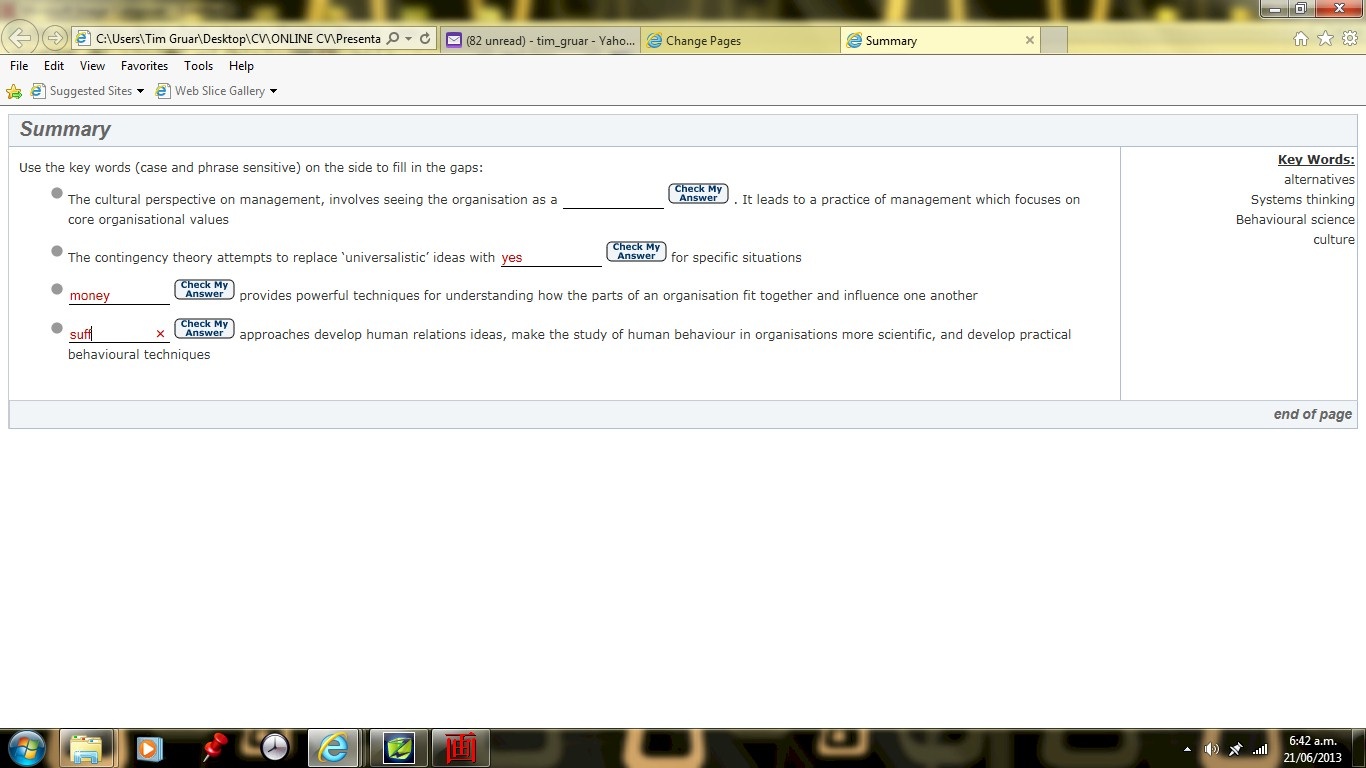The height and width of the screenshot is (768, 1366).
Task: Click the Forward navigation arrow
Action: pyautogui.click(x=55, y=39)
